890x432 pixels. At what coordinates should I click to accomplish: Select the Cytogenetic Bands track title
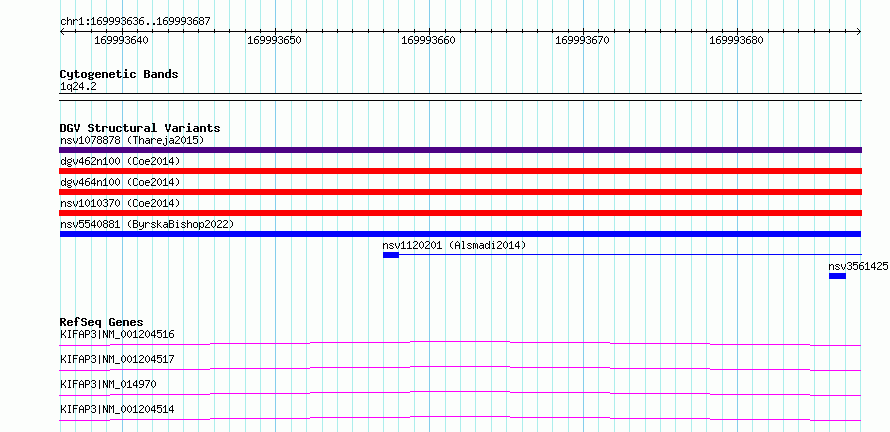119,74
